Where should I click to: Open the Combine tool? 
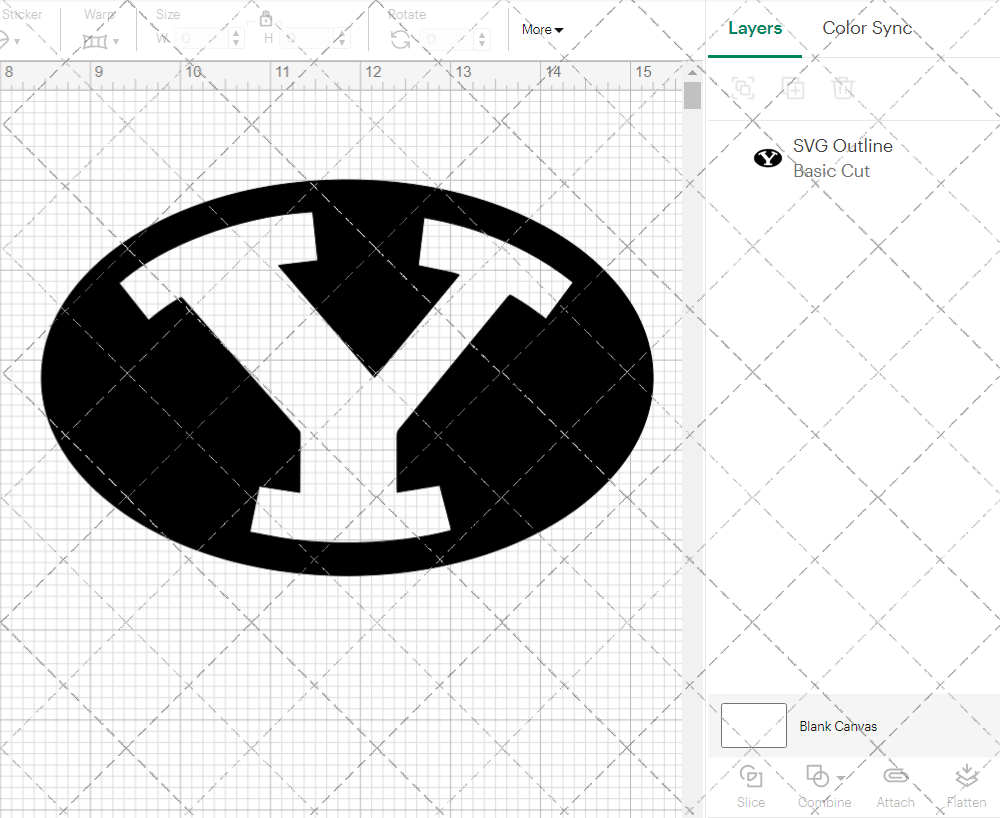(x=817, y=785)
